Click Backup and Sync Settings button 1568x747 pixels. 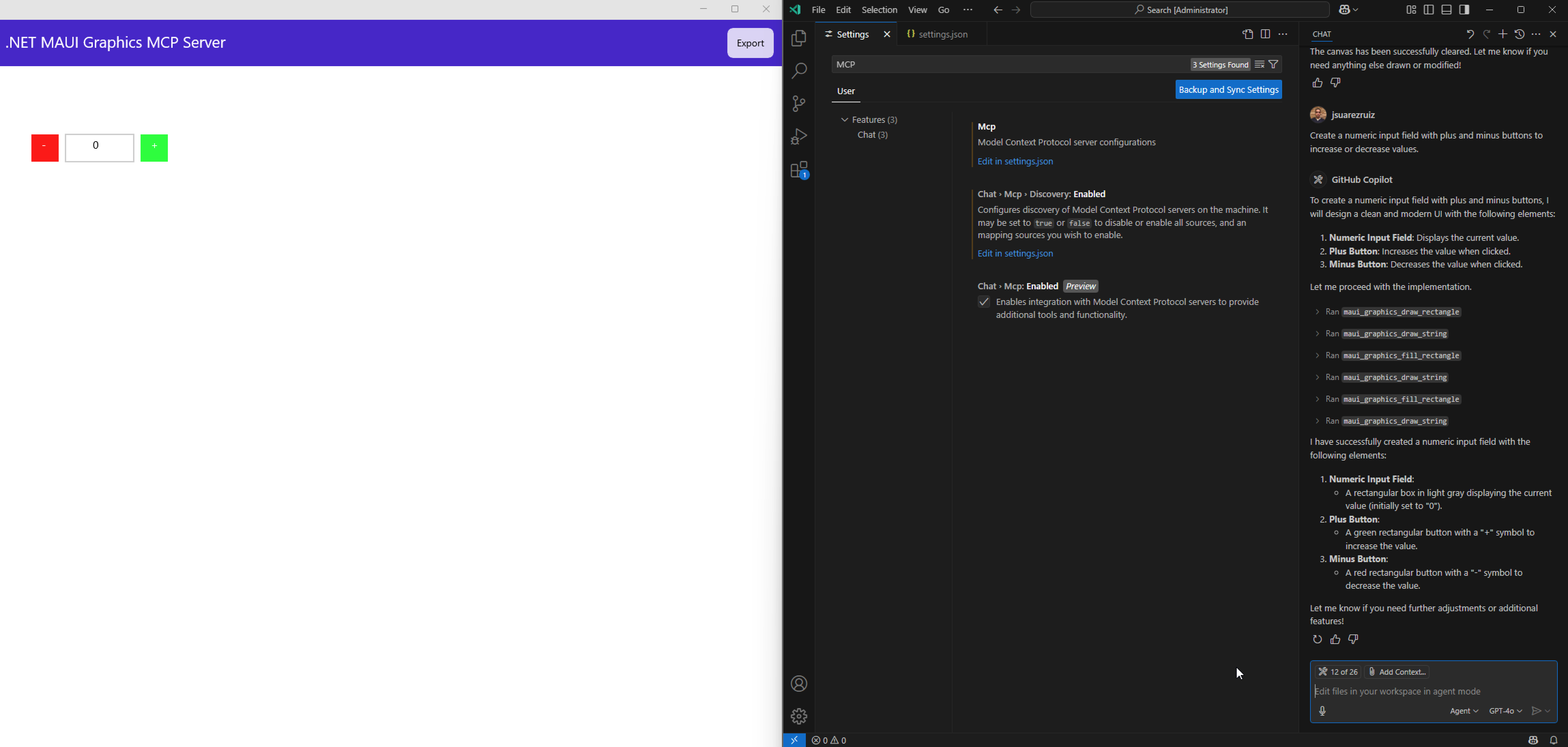pos(1228,90)
